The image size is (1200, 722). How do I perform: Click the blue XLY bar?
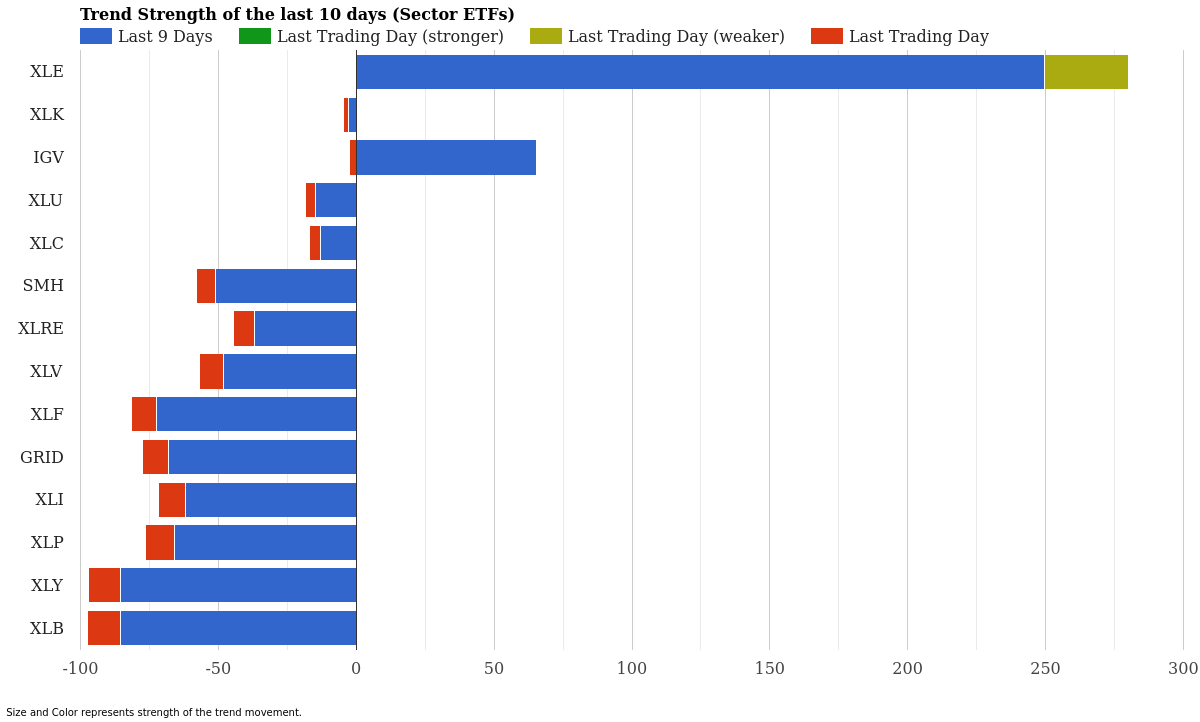pos(238,585)
